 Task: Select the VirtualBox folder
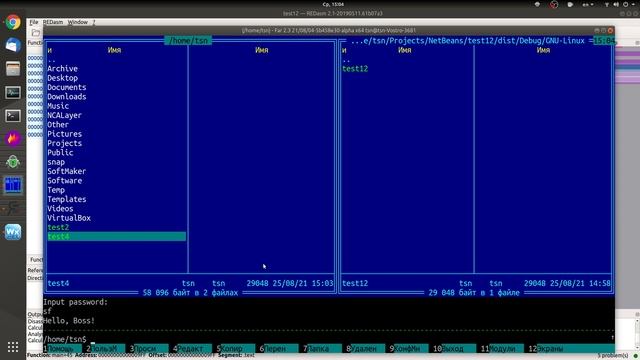click(69, 218)
